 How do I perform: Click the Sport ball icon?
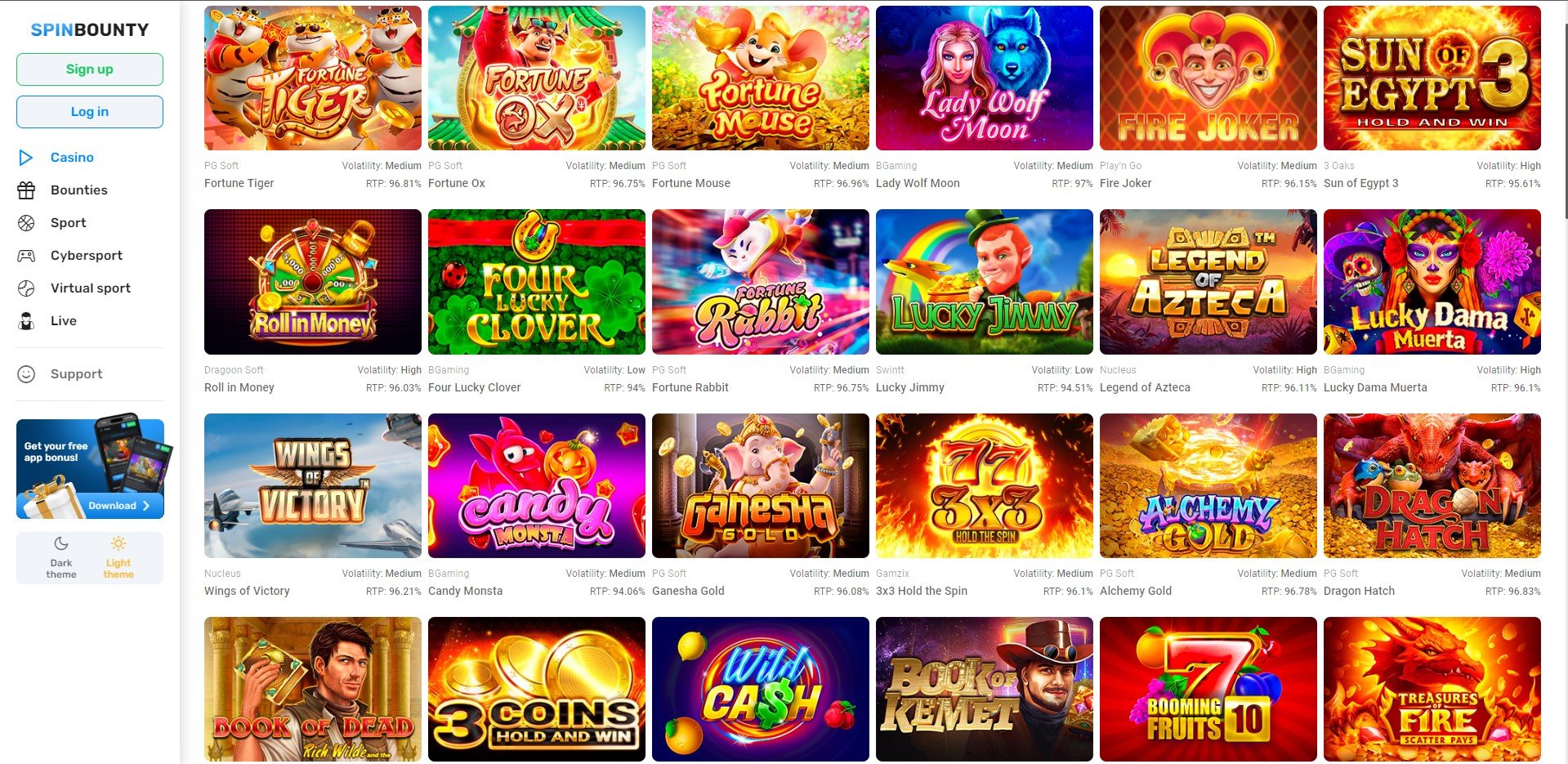[x=26, y=223]
